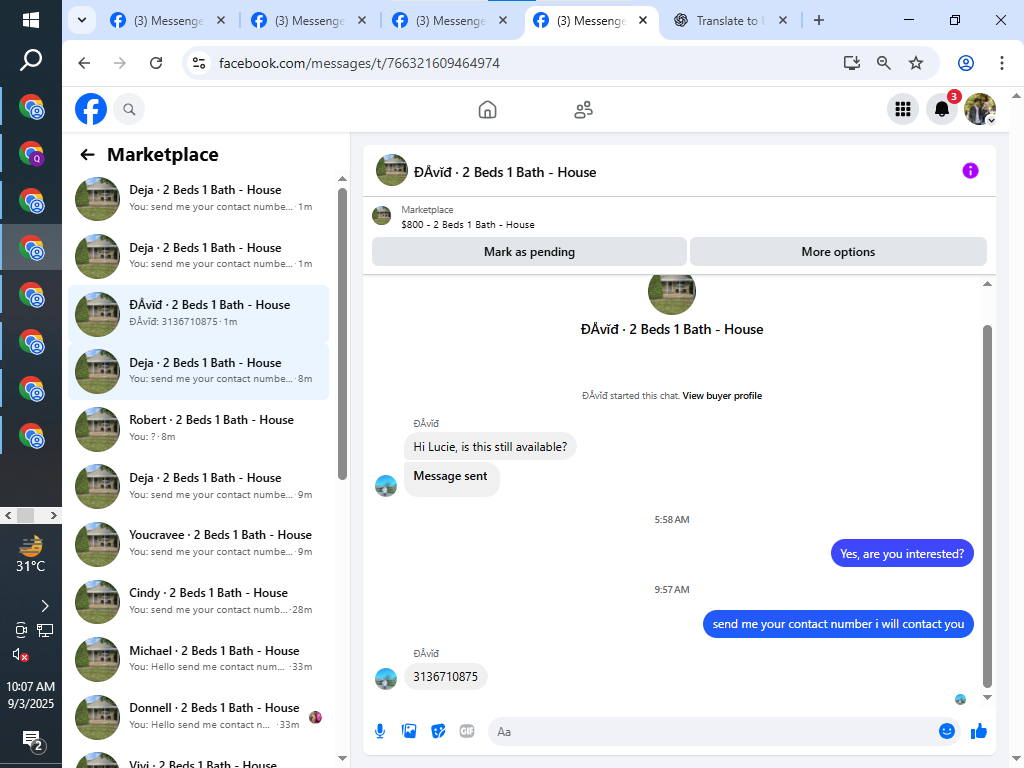Open the Donnell conversation
This screenshot has height=768, width=1024.
click(199, 716)
